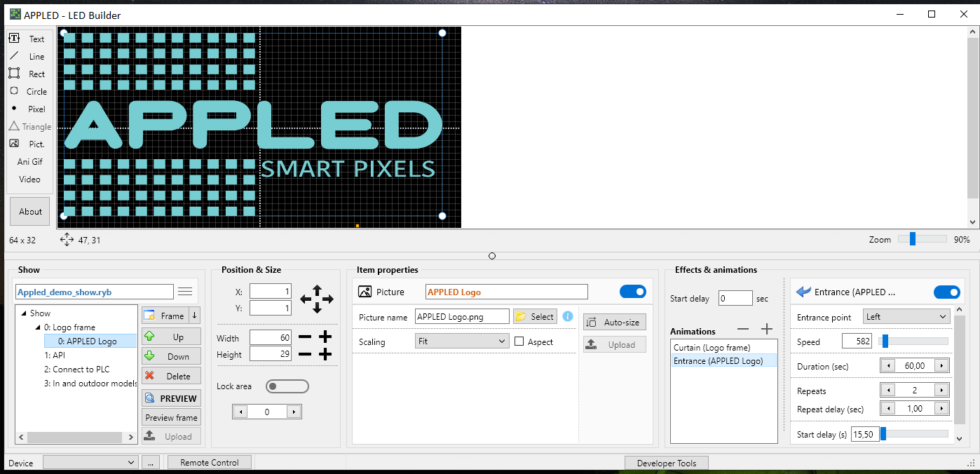Check the Aspect checkbox
This screenshot has width=980, height=474.
(x=519, y=341)
